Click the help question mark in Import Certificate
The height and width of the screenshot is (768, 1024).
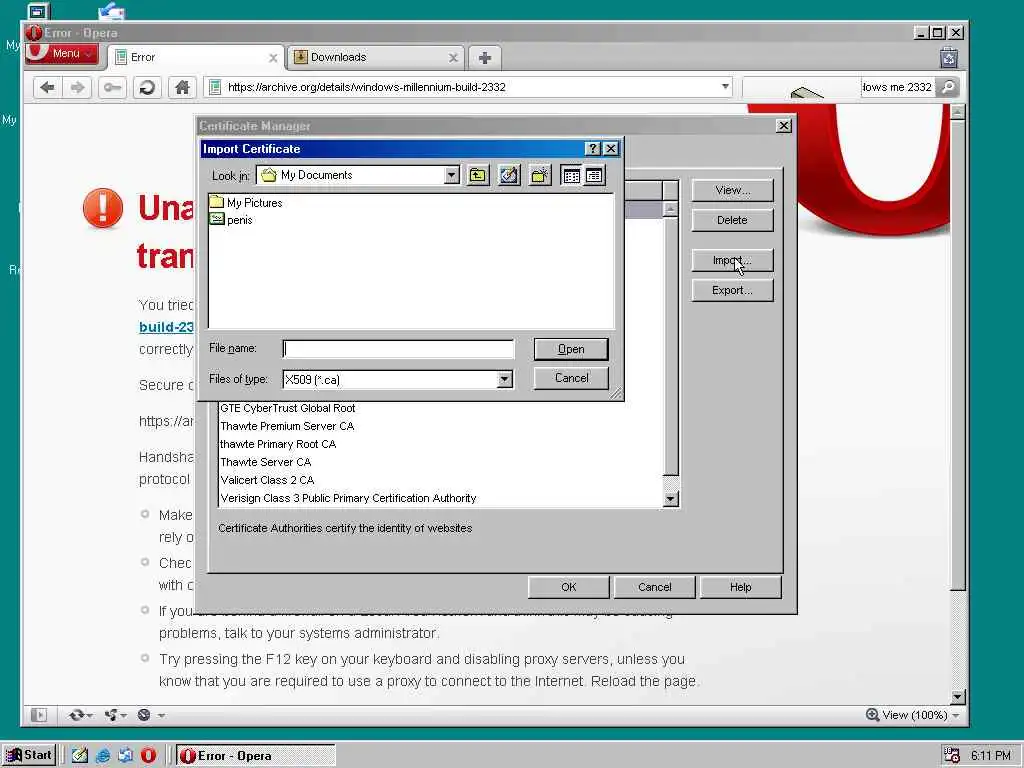[592, 149]
